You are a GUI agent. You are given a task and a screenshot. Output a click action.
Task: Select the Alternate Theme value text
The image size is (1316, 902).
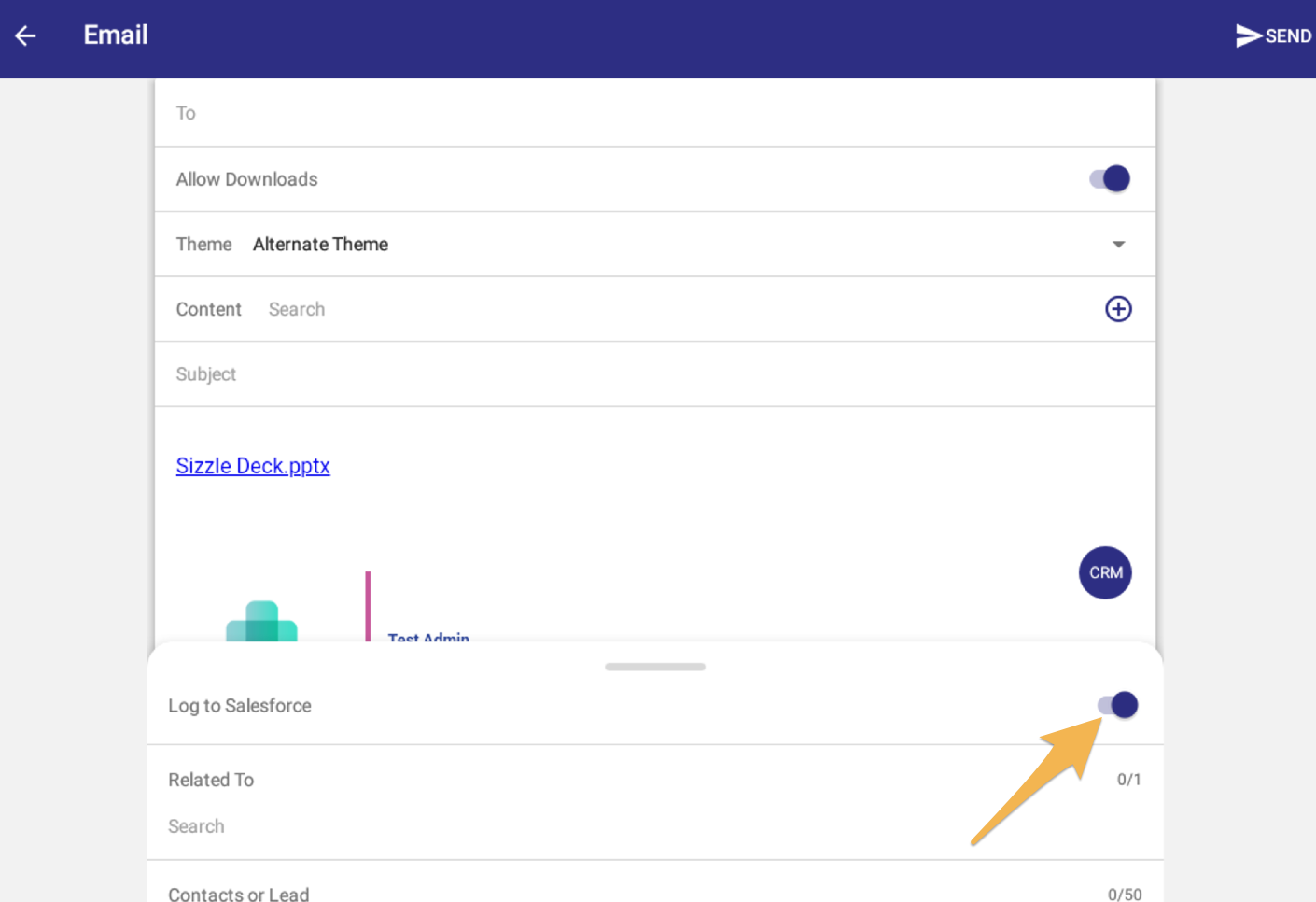[320, 245]
